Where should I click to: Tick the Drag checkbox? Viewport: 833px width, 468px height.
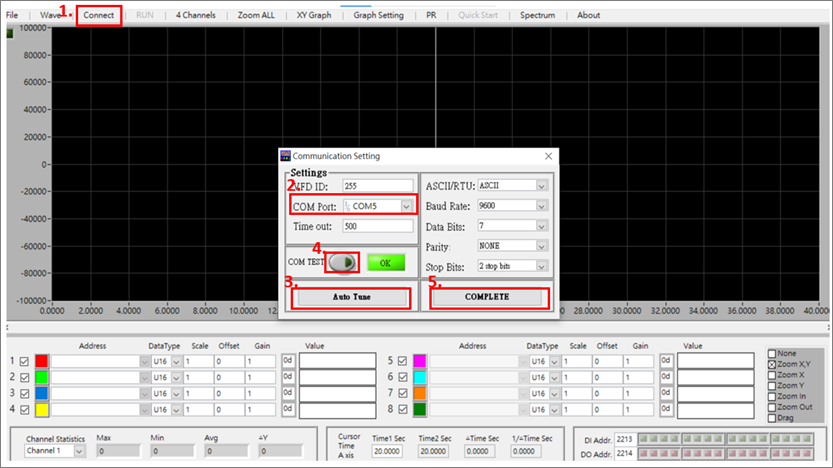772,418
